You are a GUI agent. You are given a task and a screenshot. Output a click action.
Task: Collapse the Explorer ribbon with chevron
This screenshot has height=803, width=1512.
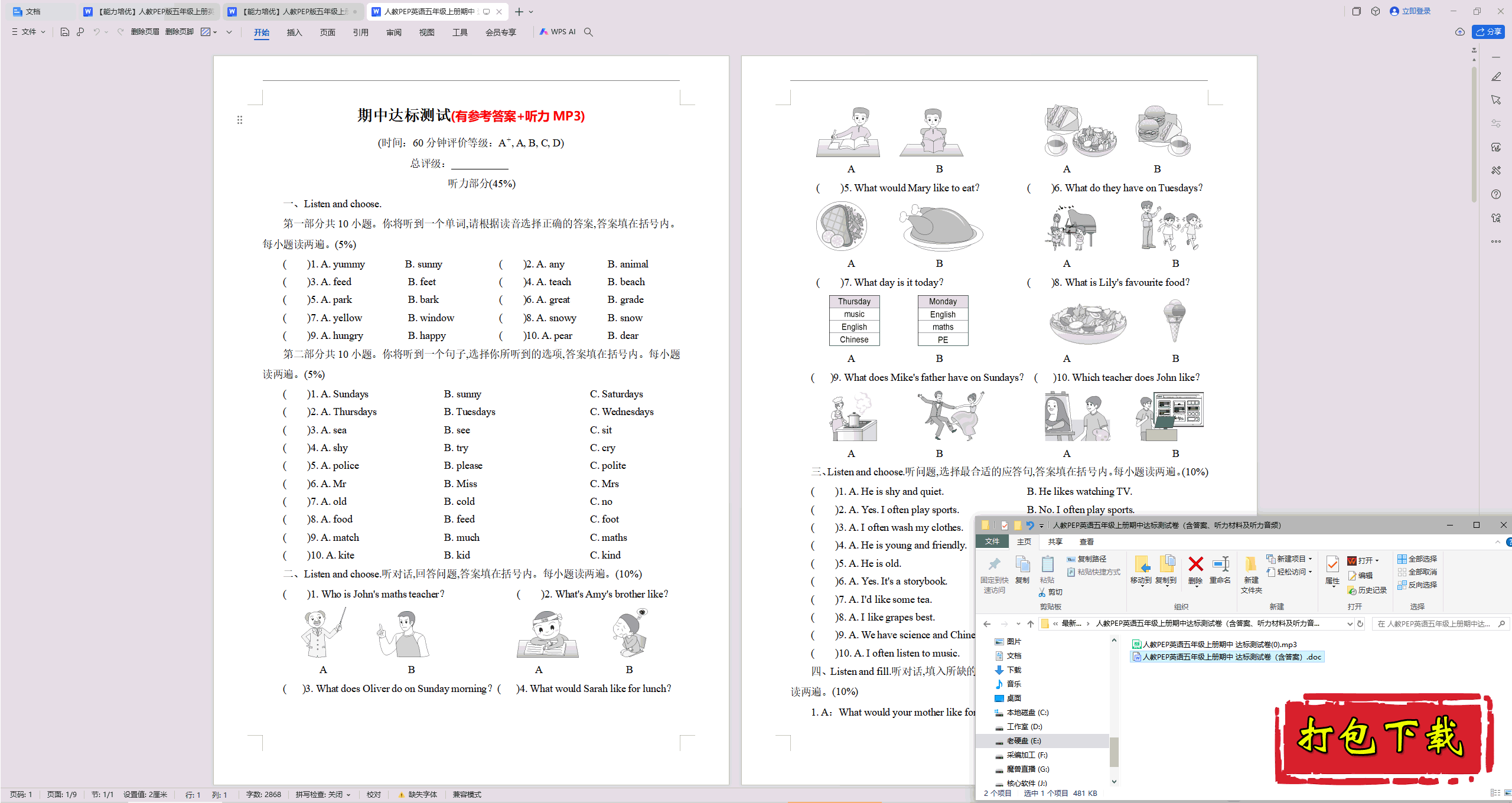pos(1497,542)
